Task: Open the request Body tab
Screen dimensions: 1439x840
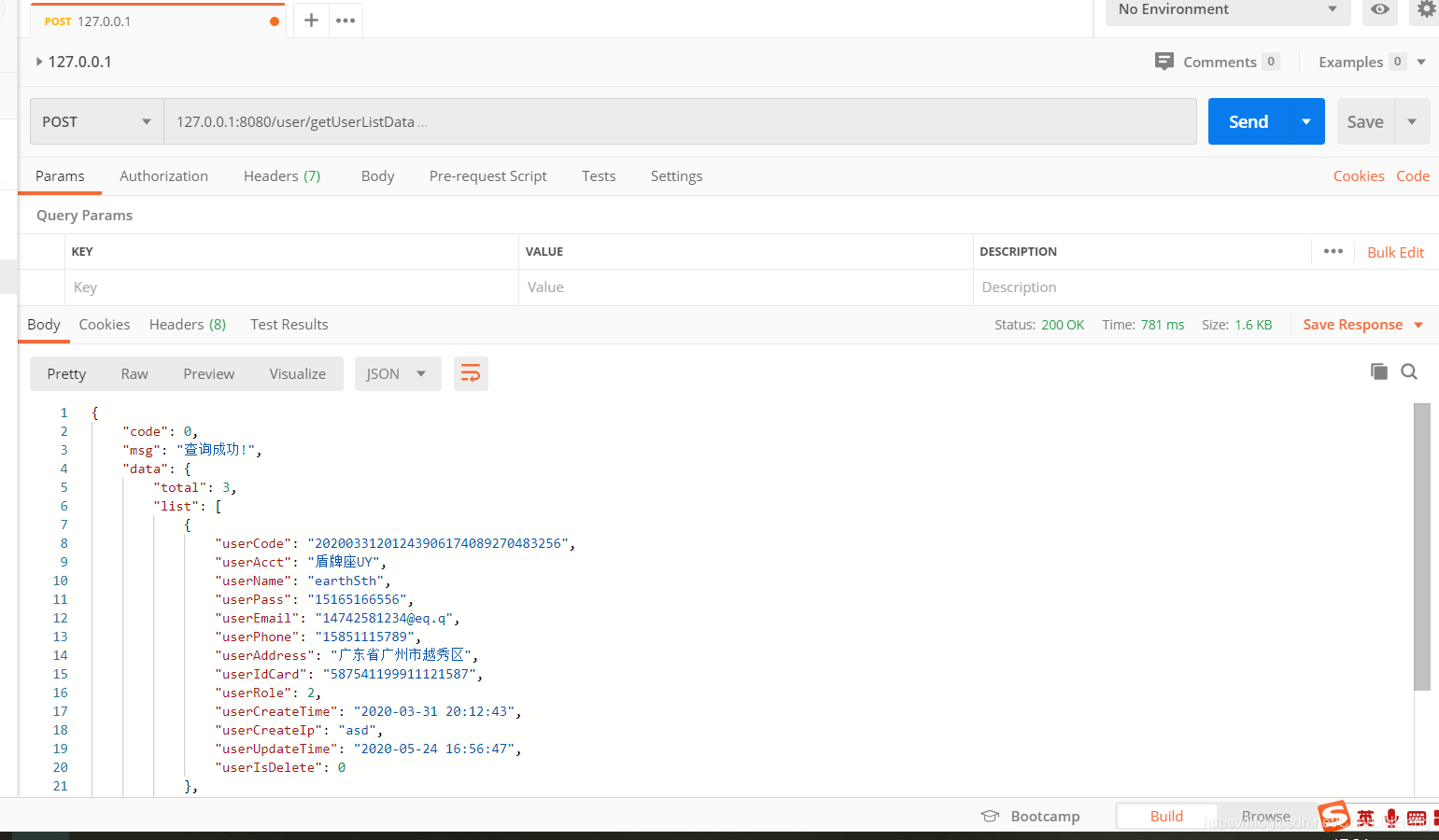Action: click(x=377, y=175)
